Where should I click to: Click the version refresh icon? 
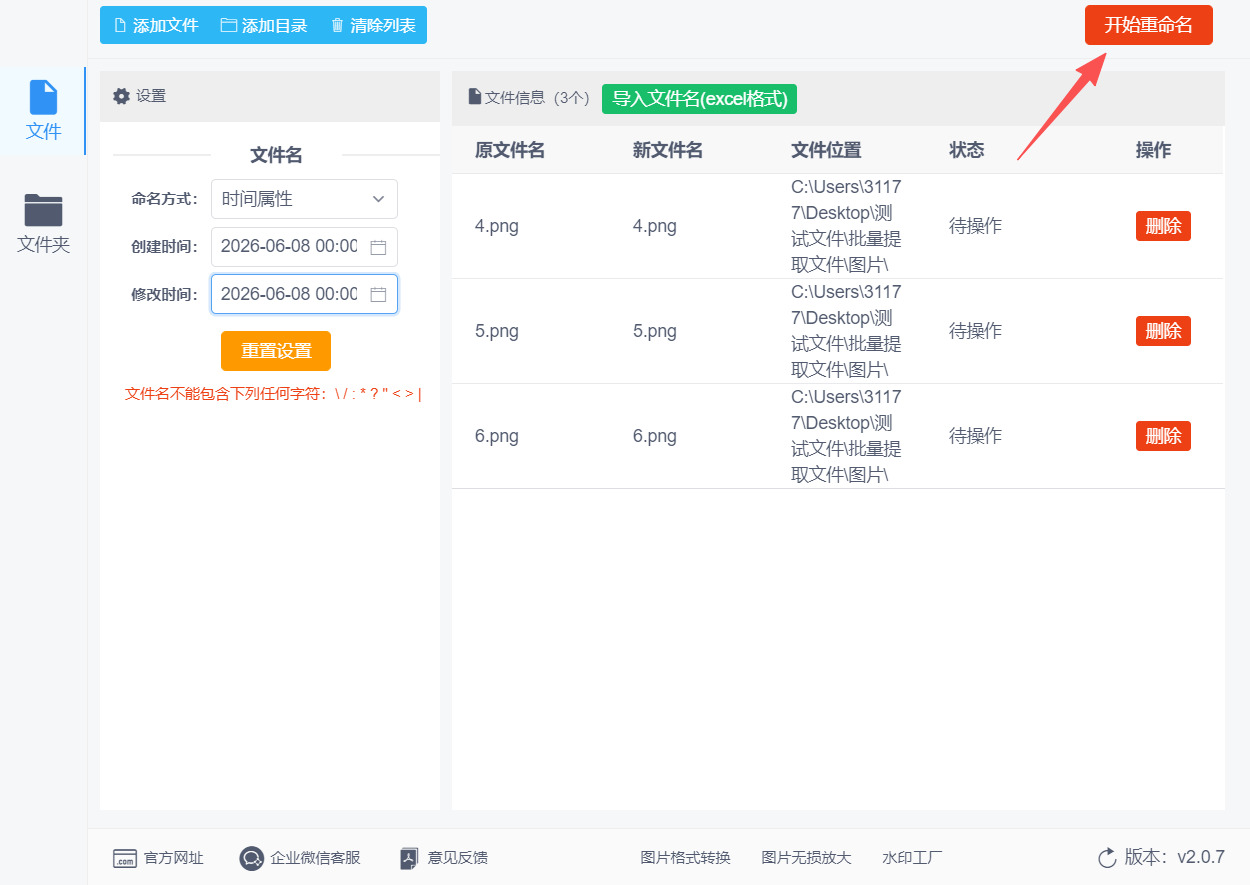[1107, 858]
